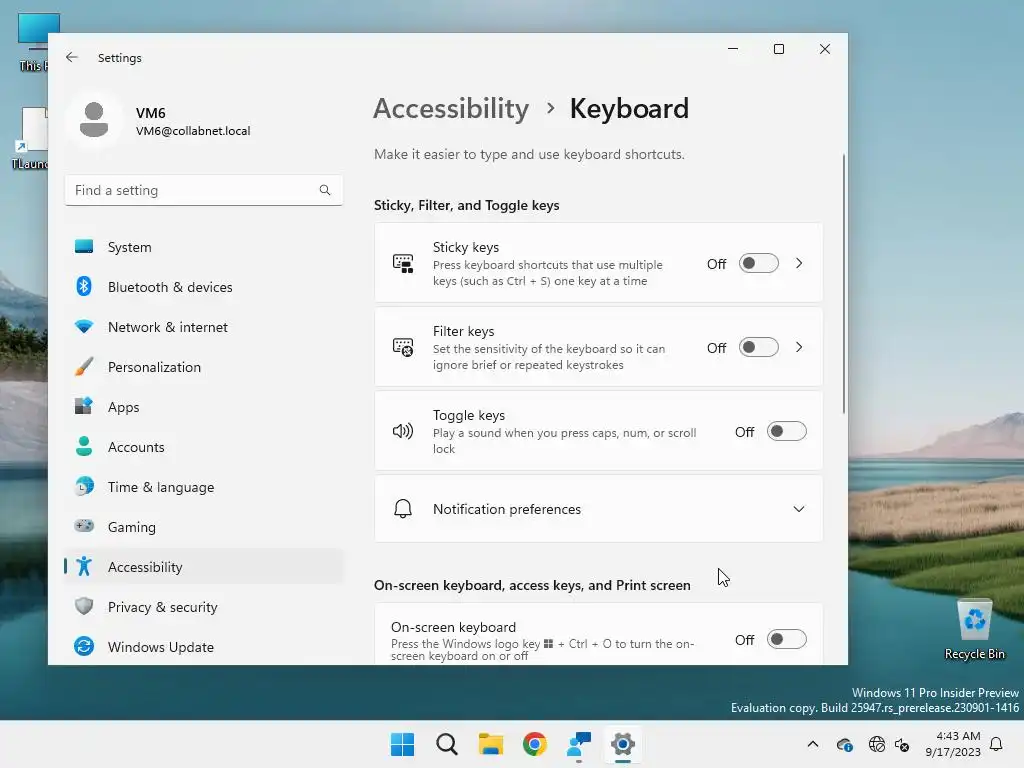The width and height of the screenshot is (1024, 768).
Task: Click the System monitor icon in sidebar
Action: [x=84, y=247]
